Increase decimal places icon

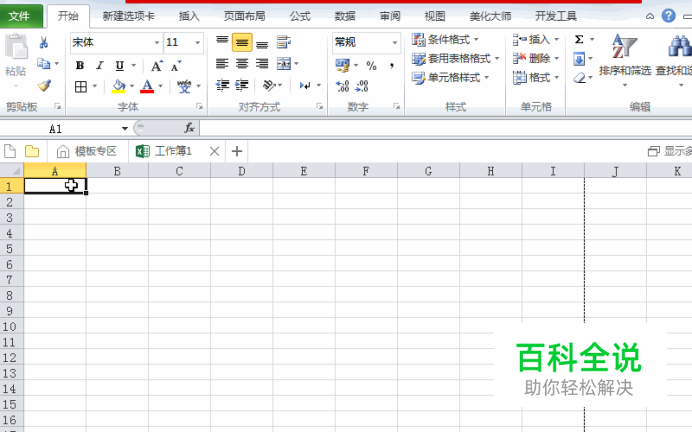pos(342,86)
